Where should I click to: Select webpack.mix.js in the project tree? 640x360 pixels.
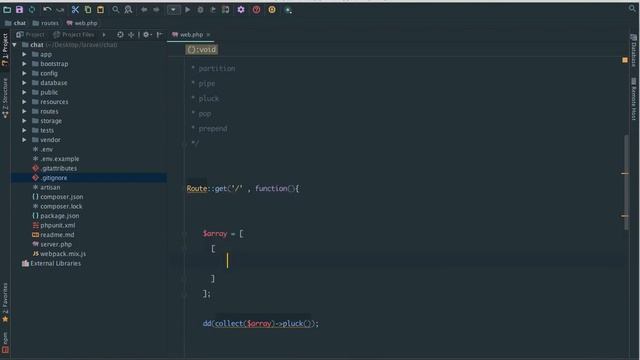[59, 254]
